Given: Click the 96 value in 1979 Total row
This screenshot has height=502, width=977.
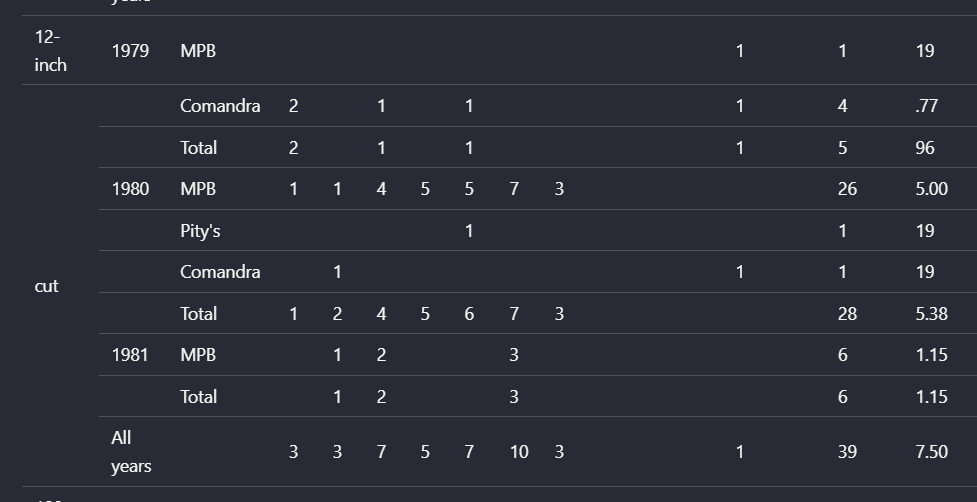Looking at the screenshot, I should coord(925,148).
